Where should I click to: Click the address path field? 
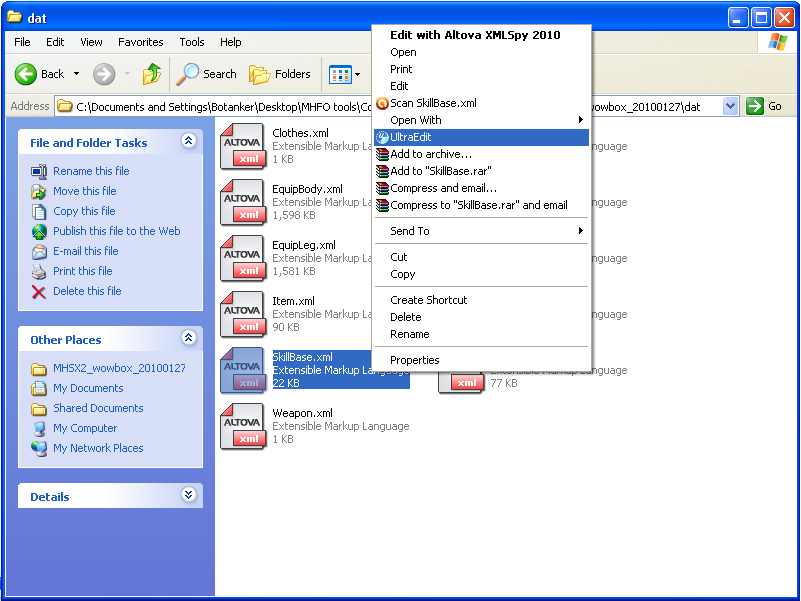click(x=396, y=106)
